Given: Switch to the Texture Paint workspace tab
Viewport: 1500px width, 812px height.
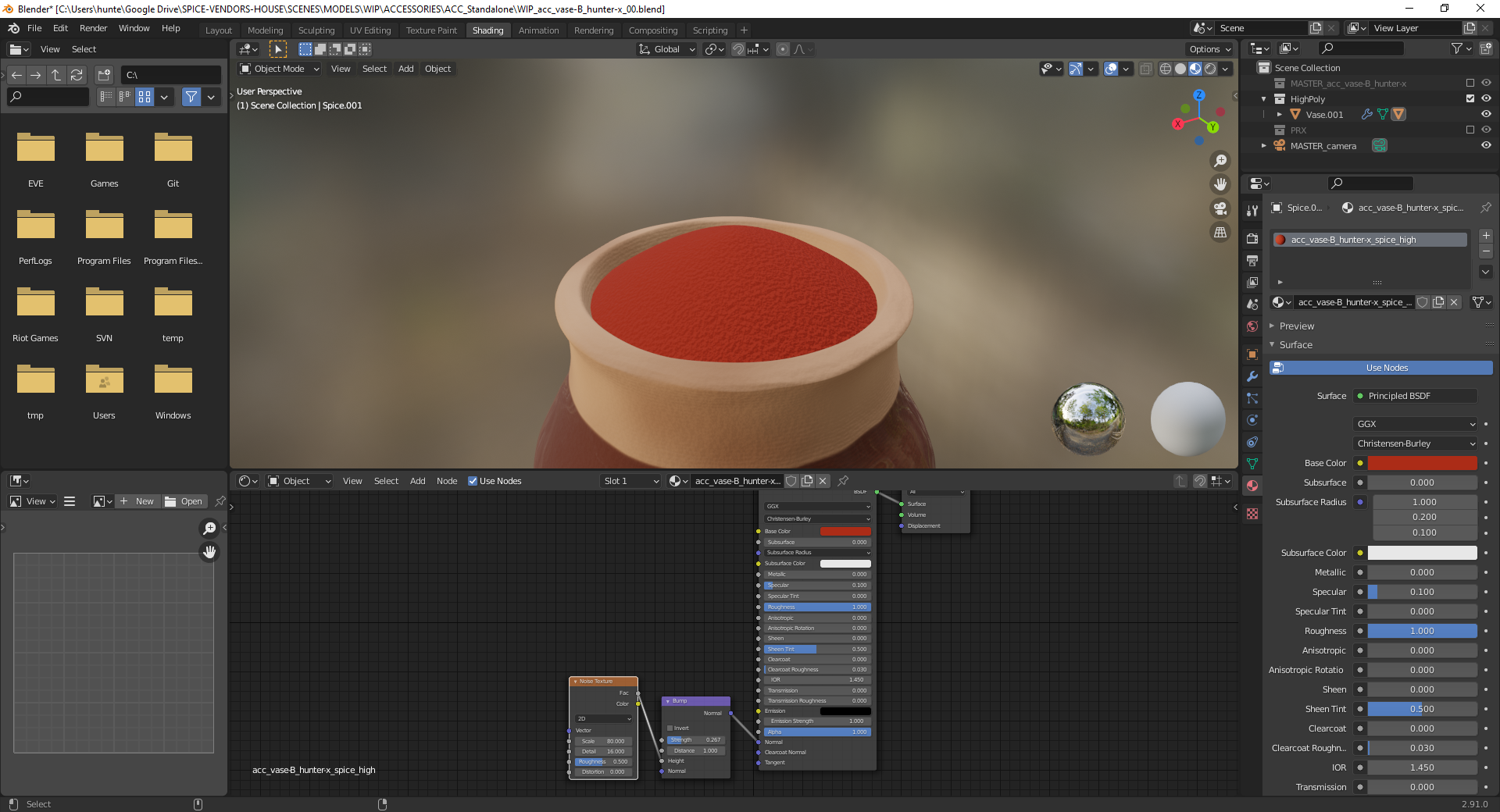Looking at the screenshot, I should 431,30.
